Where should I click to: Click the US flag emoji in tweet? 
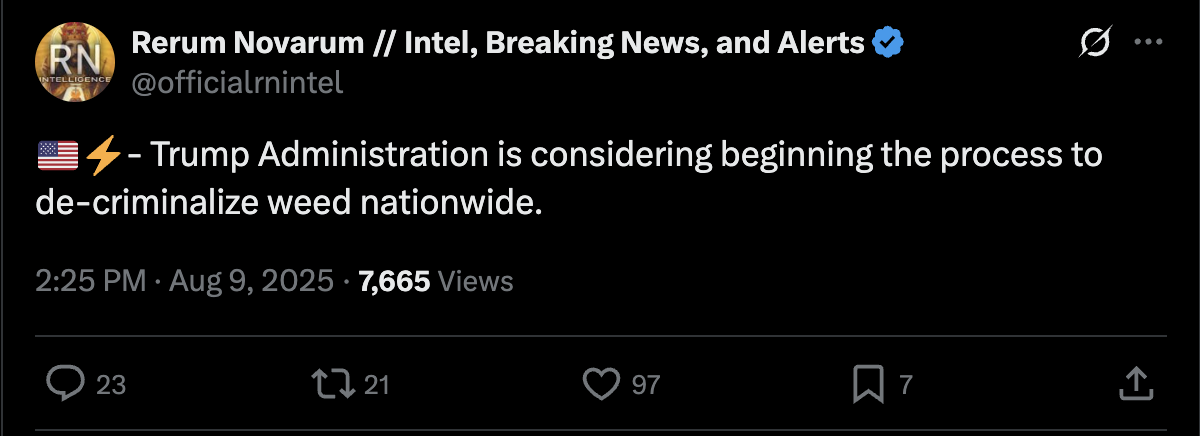coord(57,157)
